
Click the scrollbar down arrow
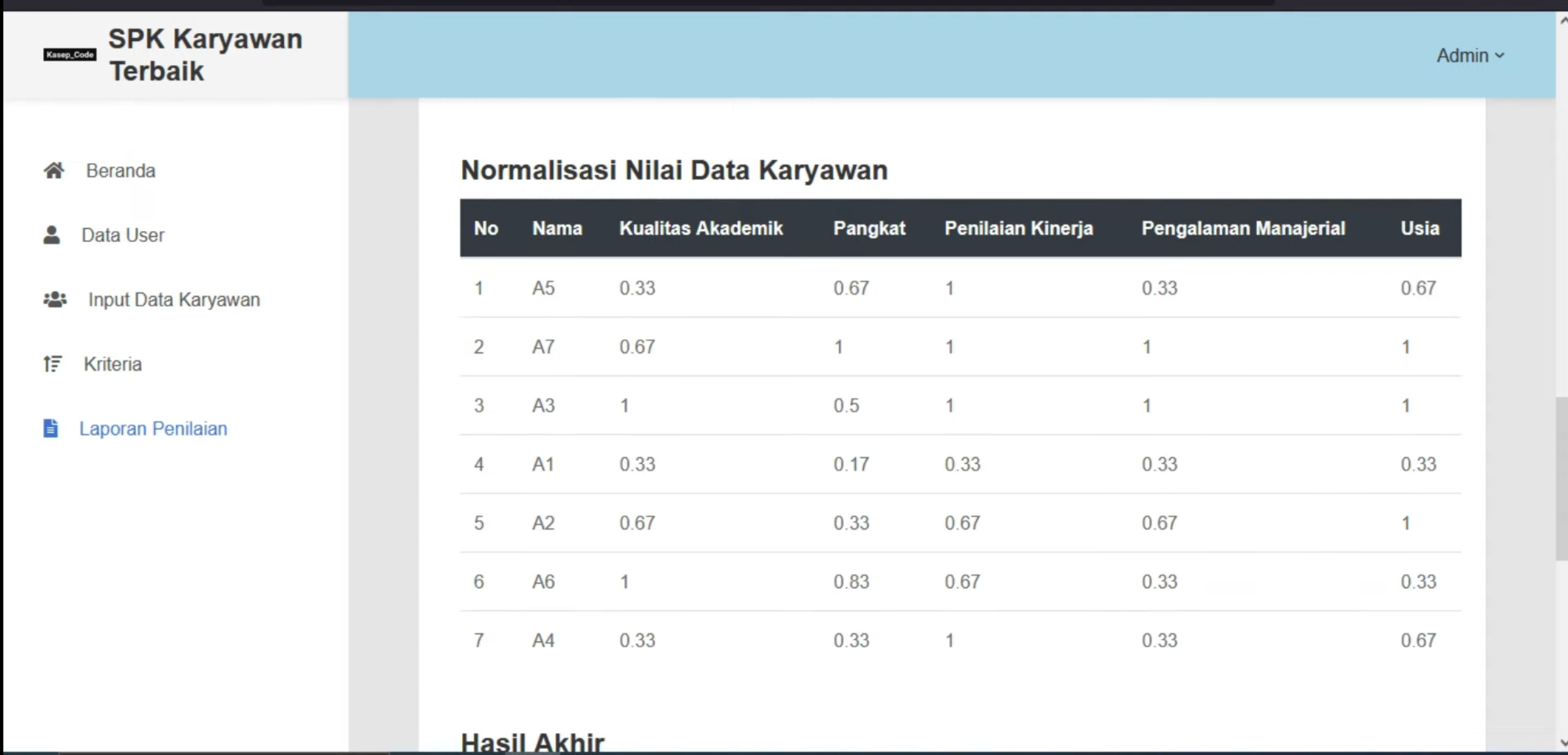pos(1562,743)
